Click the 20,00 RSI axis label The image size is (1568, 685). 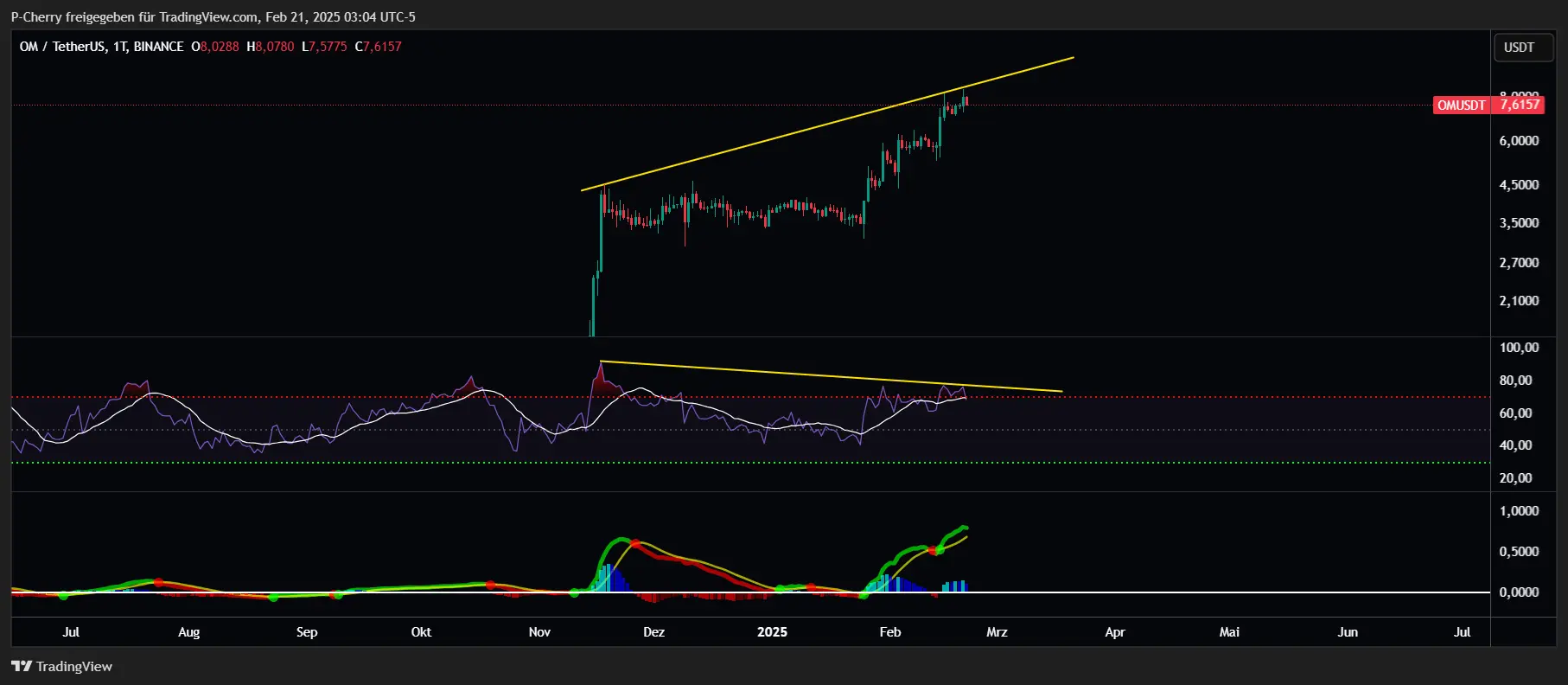click(x=1515, y=478)
